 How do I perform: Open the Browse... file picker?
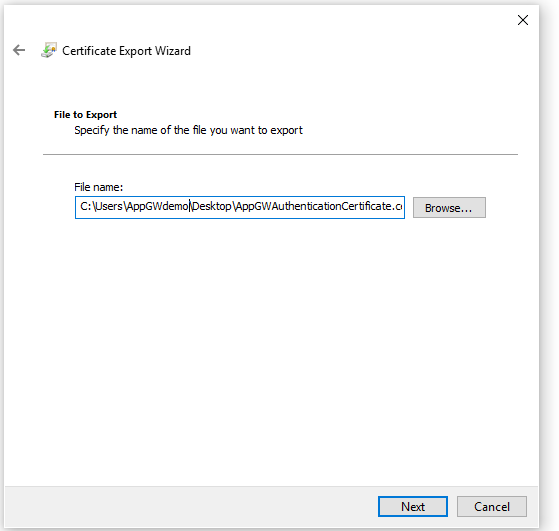(449, 208)
